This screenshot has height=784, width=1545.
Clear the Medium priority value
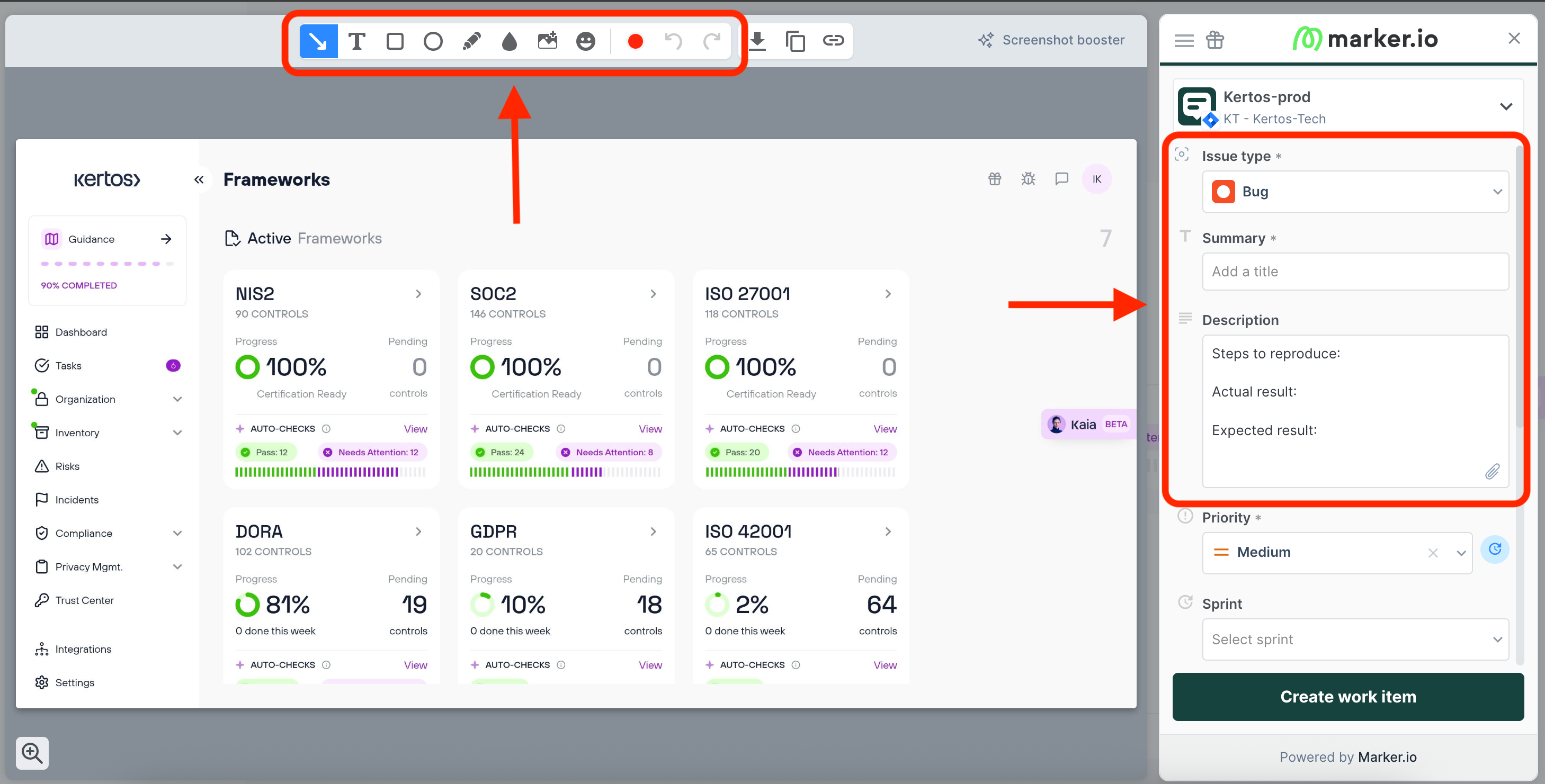[1433, 553]
